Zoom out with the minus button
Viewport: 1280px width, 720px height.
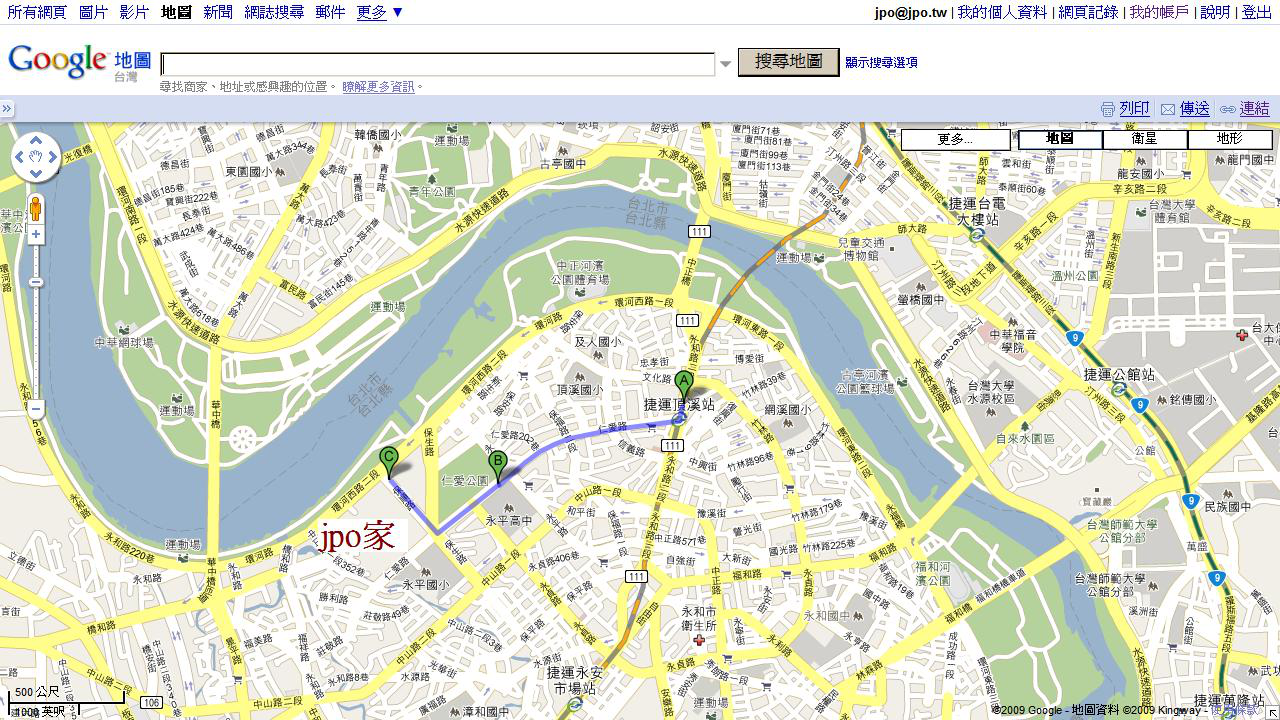pos(36,409)
